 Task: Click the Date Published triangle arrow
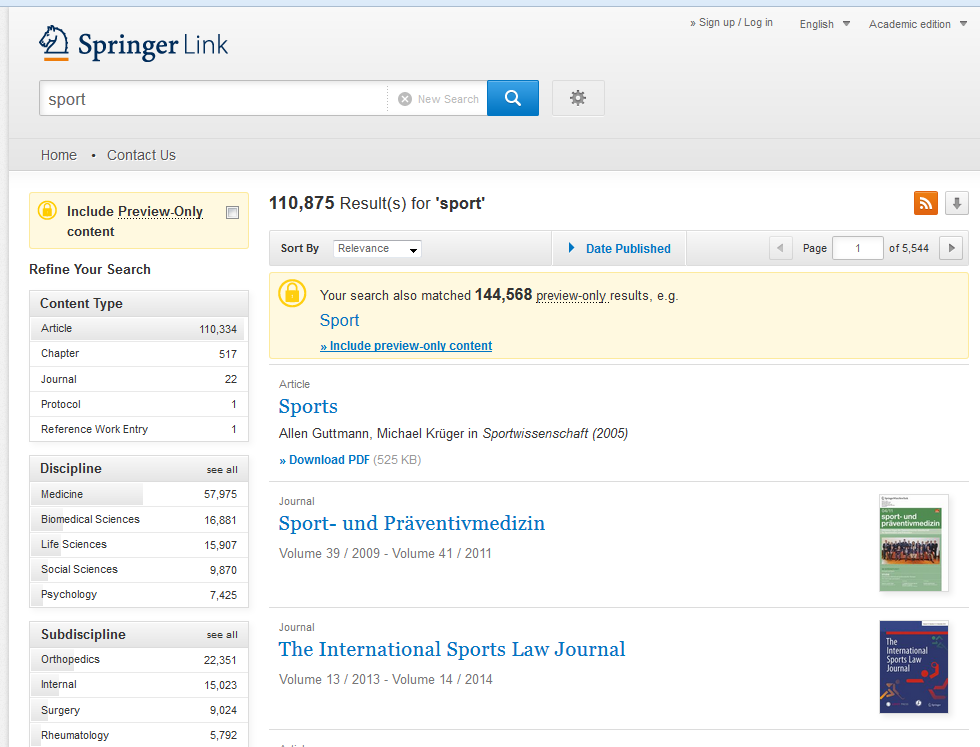(571, 248)
